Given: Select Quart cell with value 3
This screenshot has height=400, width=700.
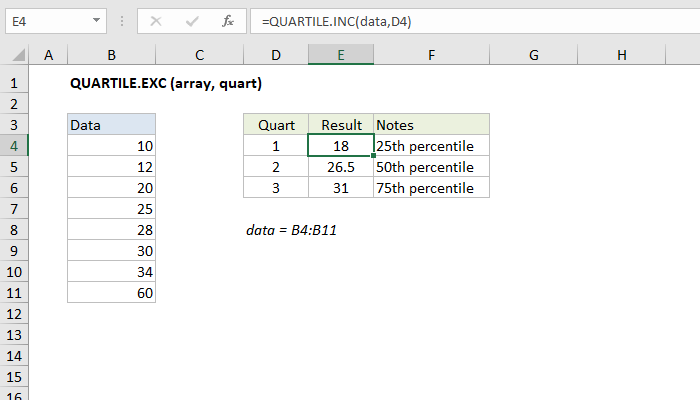Looking at the screenshot, I should pyautogui.click(x=276, y=188).
